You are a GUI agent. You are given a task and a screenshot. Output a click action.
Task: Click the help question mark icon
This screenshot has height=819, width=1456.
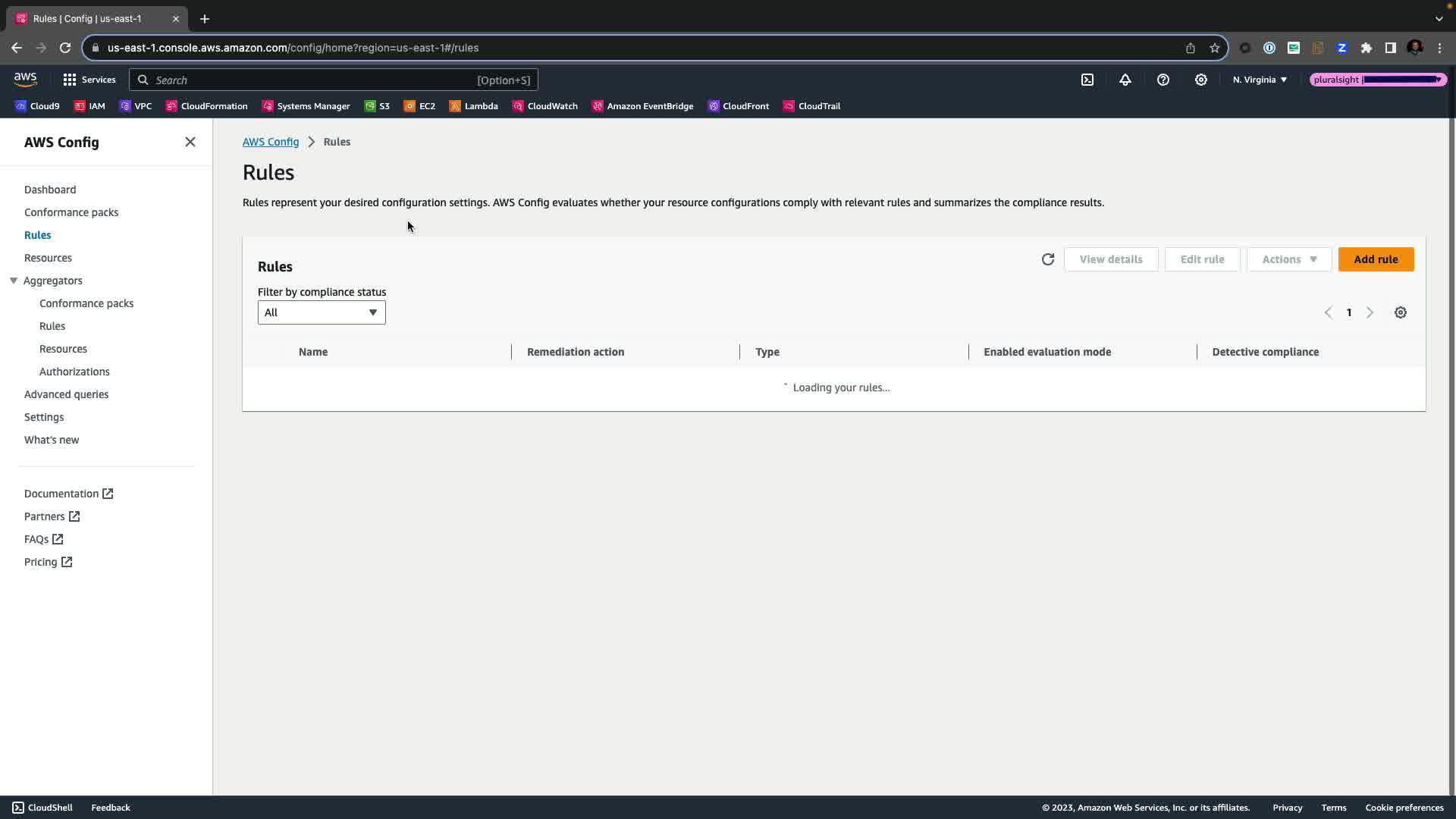(x=1163, y=80)
